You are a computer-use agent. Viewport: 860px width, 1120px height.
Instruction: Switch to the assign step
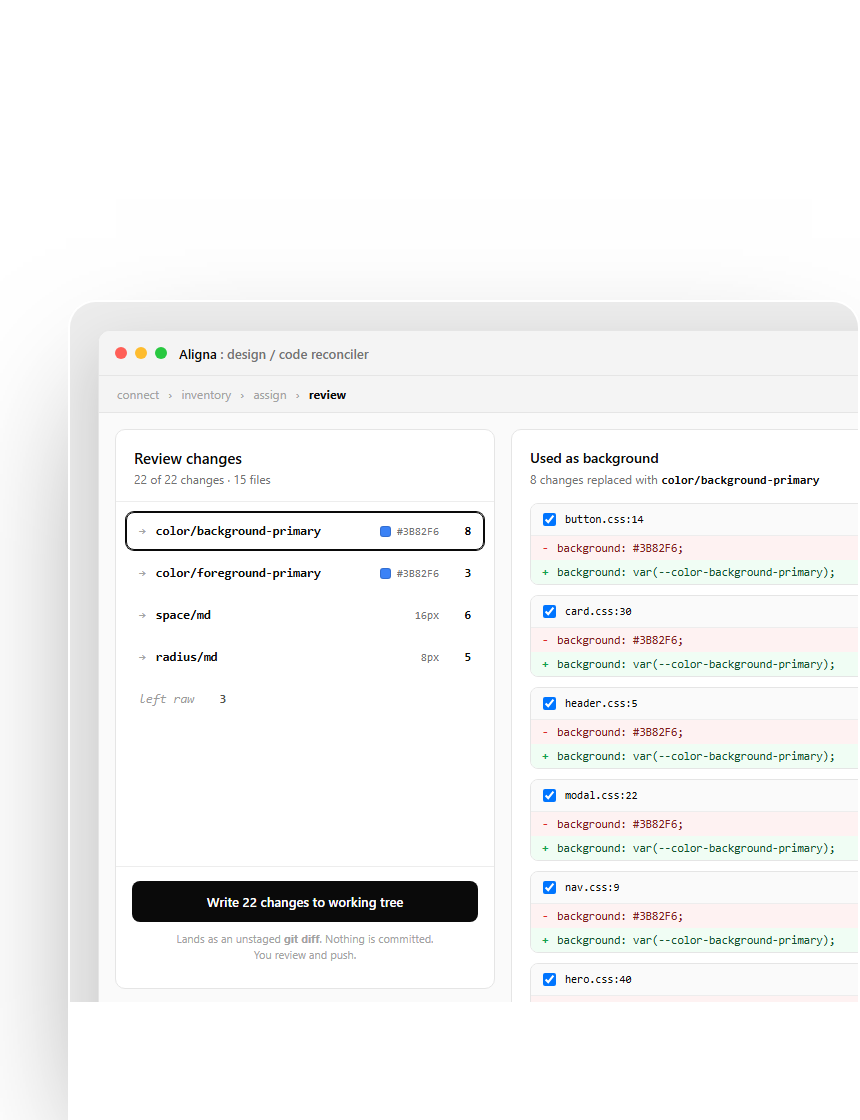pos(269,395)
